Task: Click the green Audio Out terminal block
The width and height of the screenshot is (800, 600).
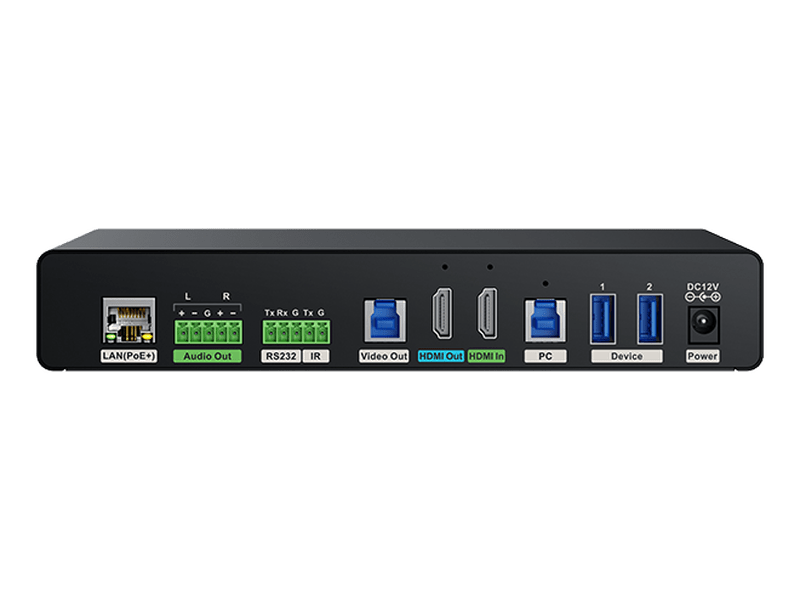Action: tap(208, 332)
